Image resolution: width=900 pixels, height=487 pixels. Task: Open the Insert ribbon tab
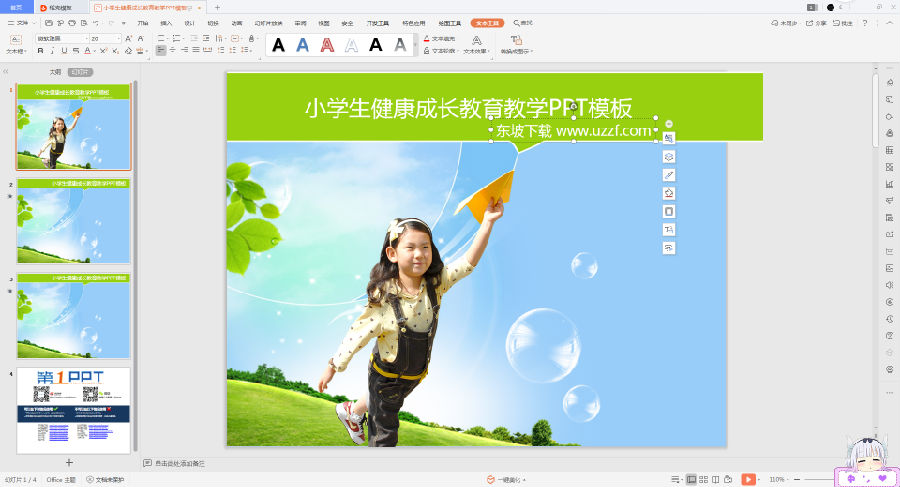point(166,23)
